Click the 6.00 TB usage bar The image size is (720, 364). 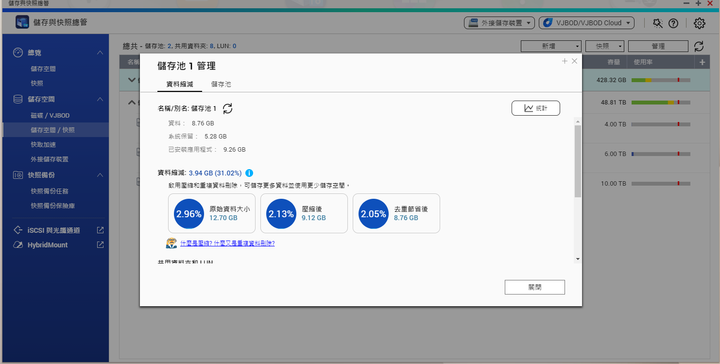(x=661, y=154)
